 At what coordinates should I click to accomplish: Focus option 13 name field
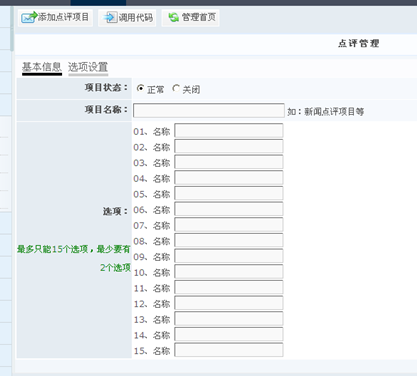(229, 319)
